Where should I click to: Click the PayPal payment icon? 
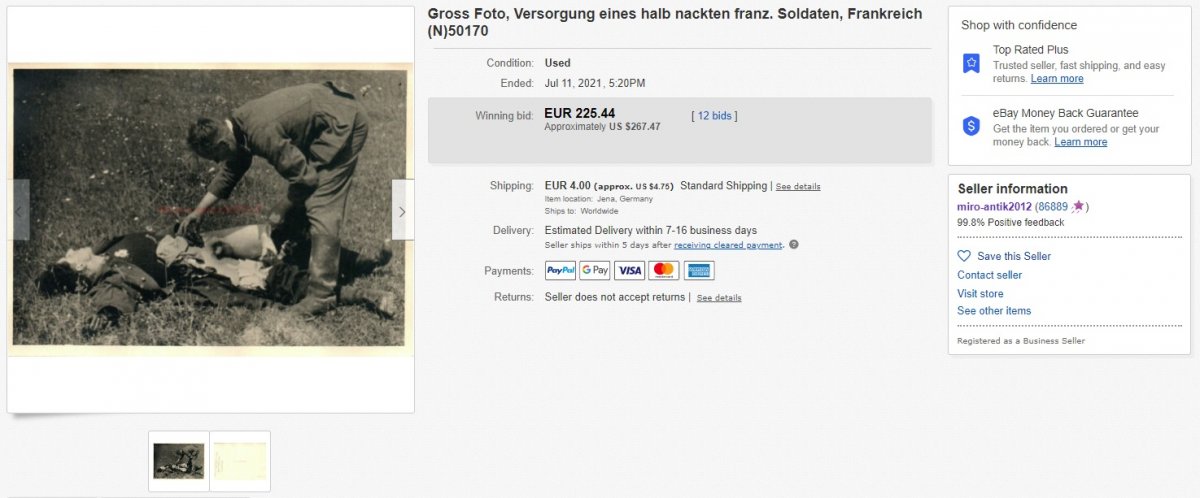tap(560, 270)
